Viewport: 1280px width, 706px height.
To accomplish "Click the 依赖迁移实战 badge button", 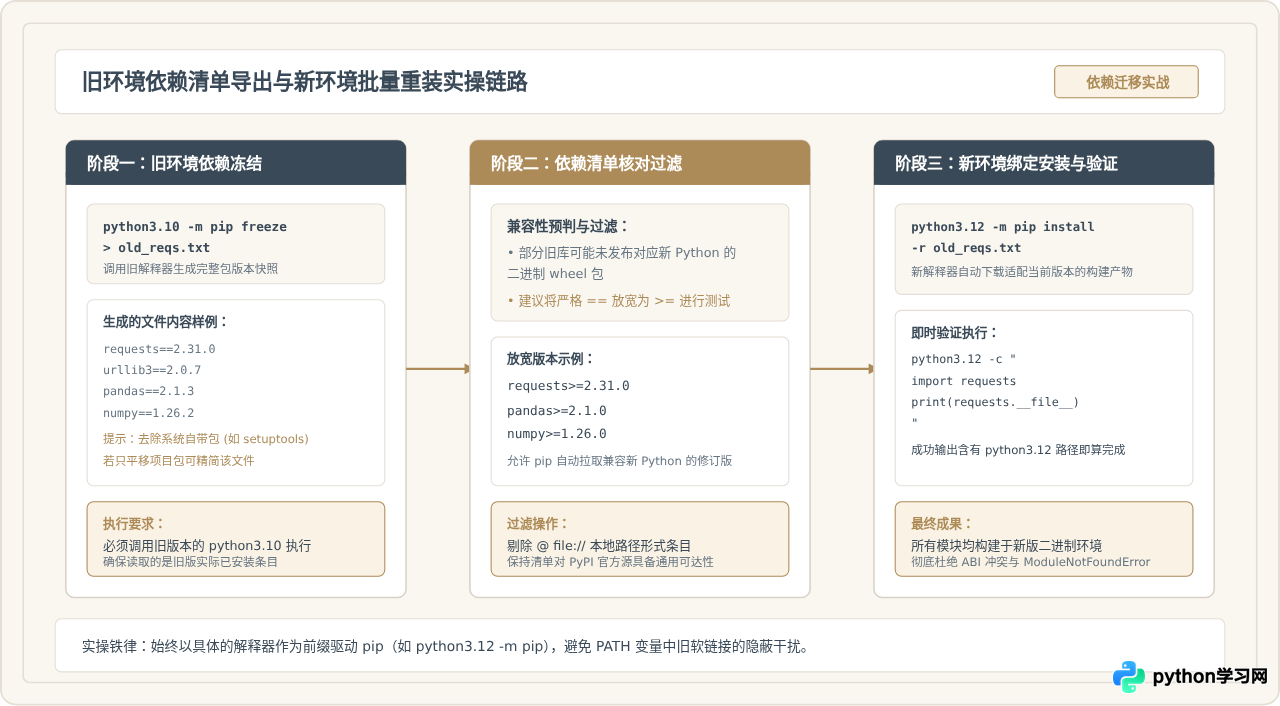I will coord(1126,82).
